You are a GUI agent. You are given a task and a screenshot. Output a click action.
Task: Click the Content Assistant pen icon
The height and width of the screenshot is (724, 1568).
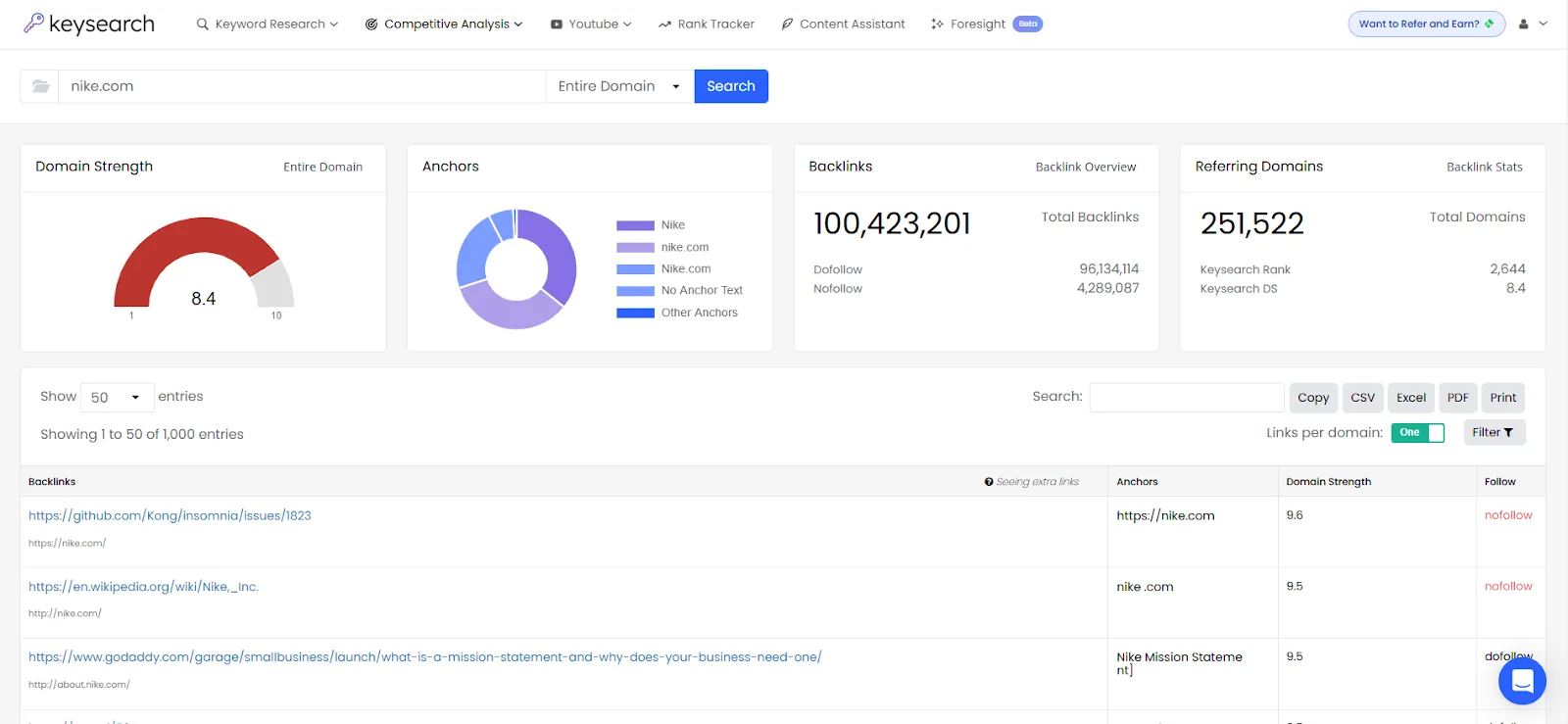(x=787, y=24)
